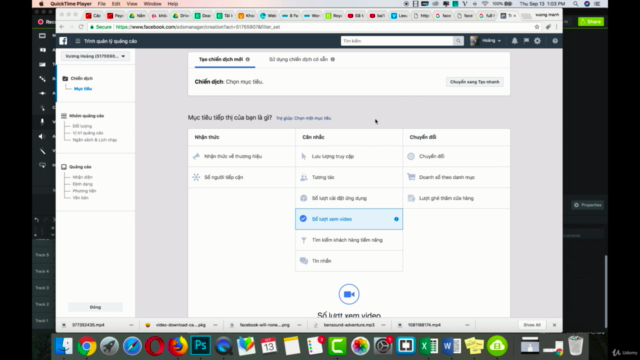Select Tìm kiếm khách hàng tiềm năng objective
Viewport: 640px width, 360px height.
point(349,240)
